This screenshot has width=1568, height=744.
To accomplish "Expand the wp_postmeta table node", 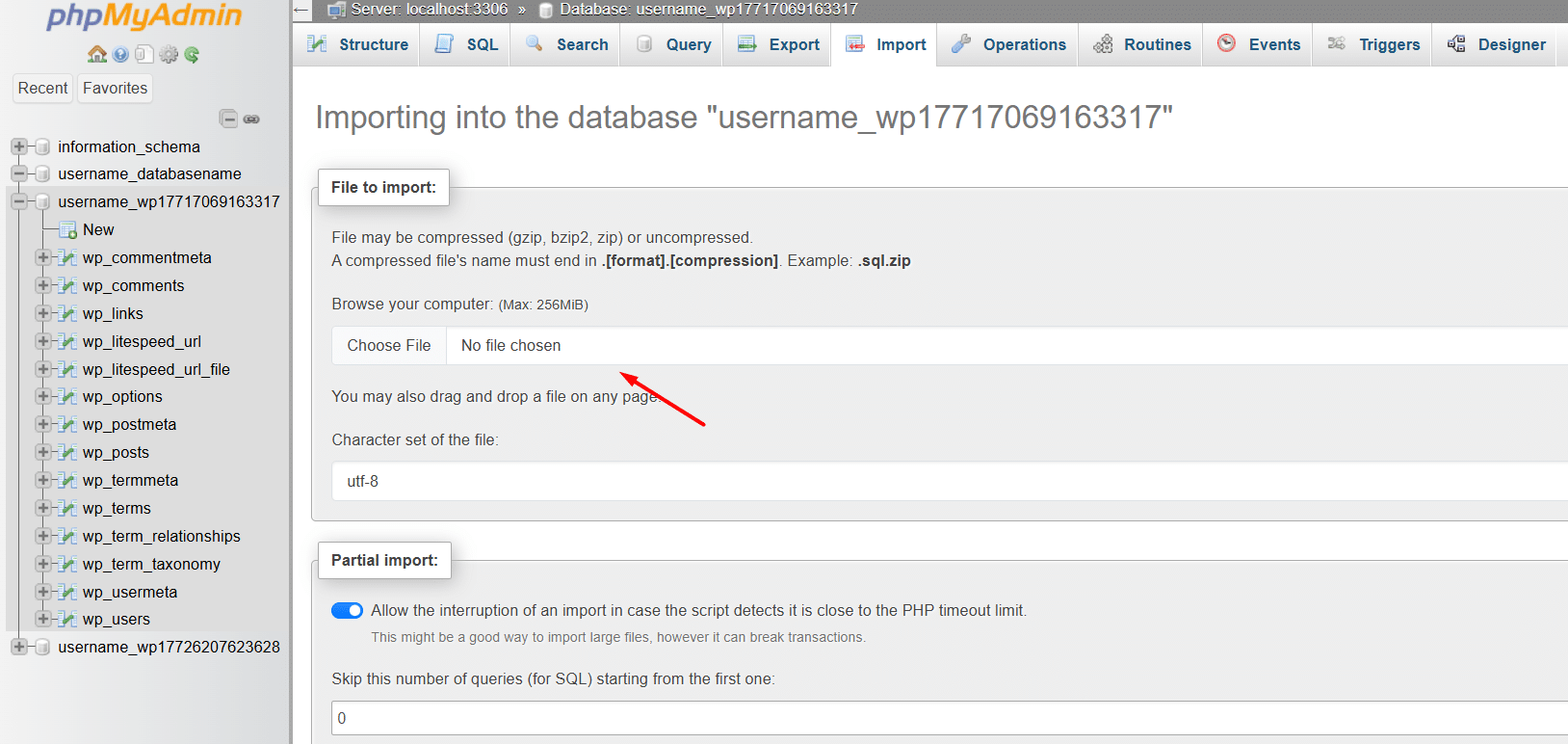I will pos(43,424).
